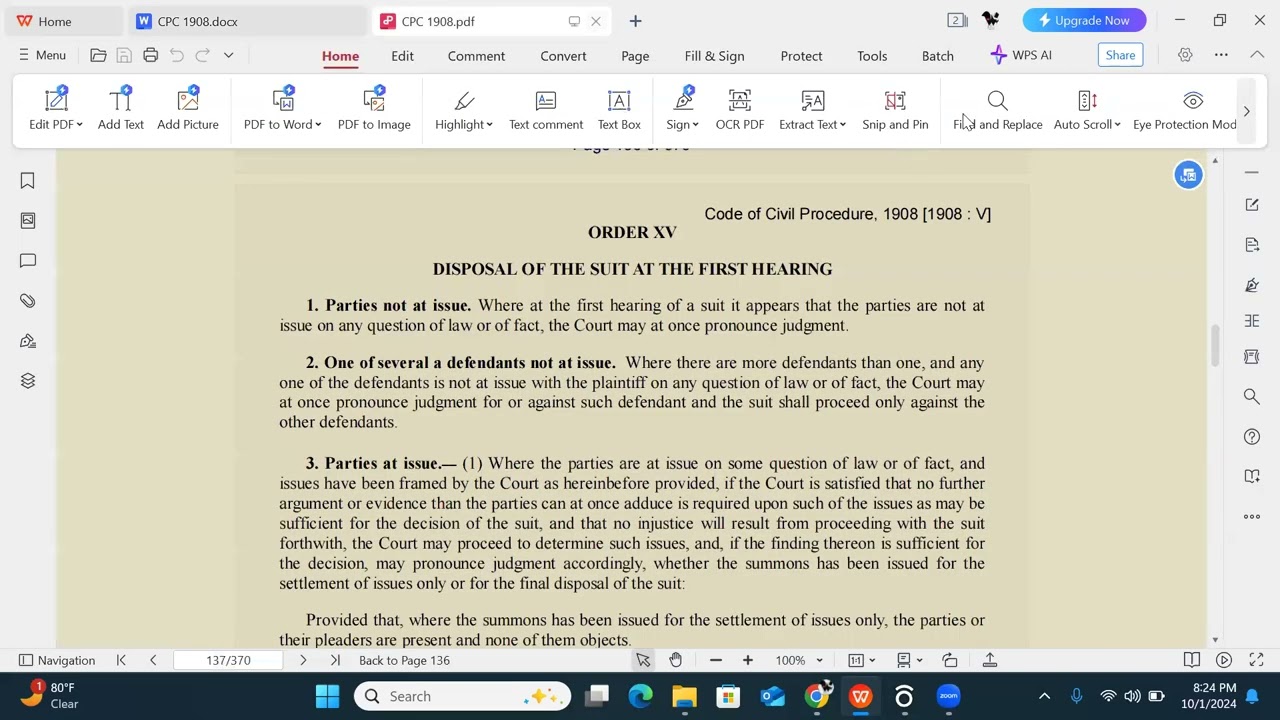This screenshot has height=720, width=1280.
Task: Open Zoom from the taskbar
Action: point(948,696)
